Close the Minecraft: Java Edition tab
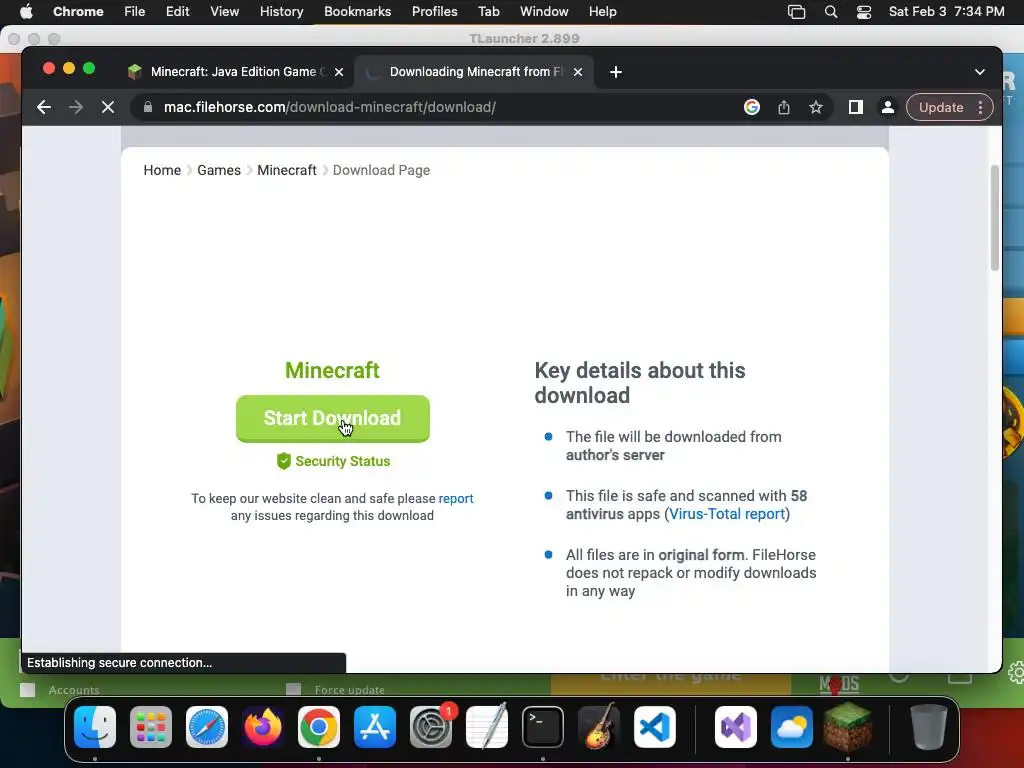 (339, 72)
